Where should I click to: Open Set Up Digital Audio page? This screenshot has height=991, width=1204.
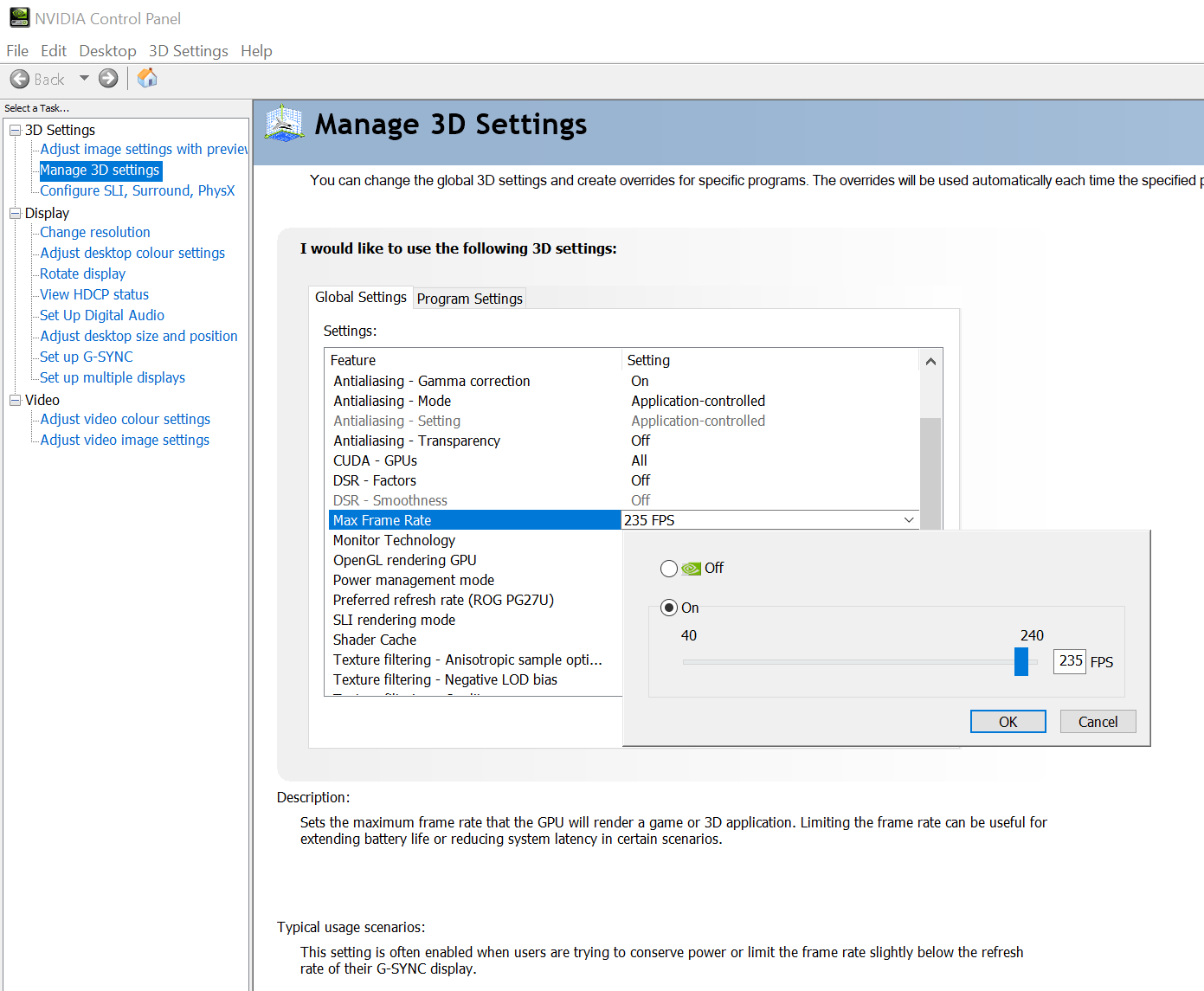pyautogui.click(x=102, y=315)
